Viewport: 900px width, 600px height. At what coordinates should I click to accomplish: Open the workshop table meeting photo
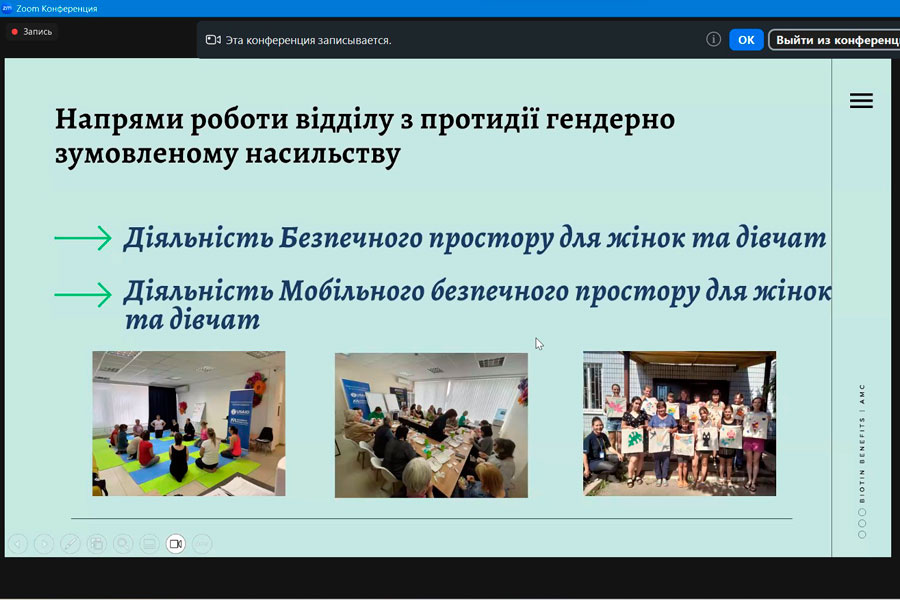(x=431, y=425)
